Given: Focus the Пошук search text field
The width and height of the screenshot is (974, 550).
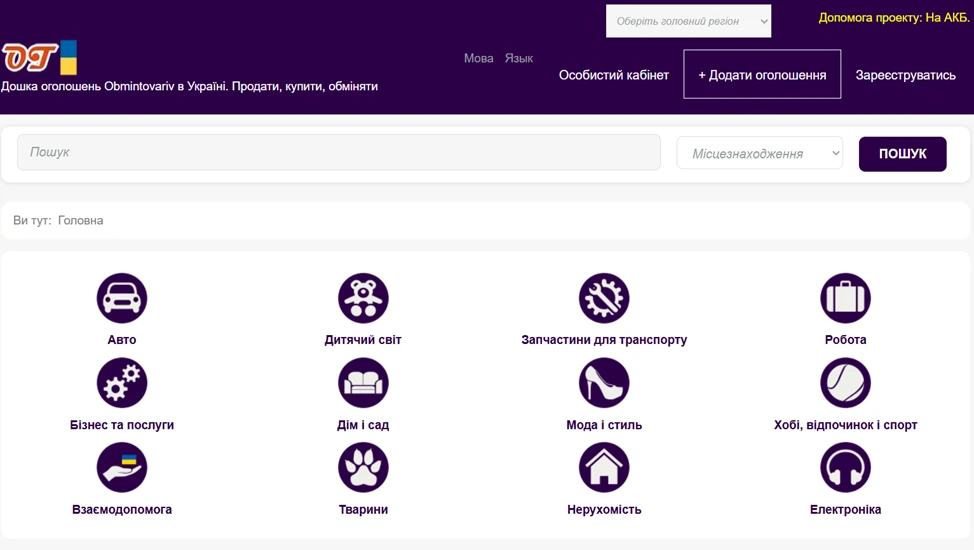Looking at the screenshot, I should 338,152.
